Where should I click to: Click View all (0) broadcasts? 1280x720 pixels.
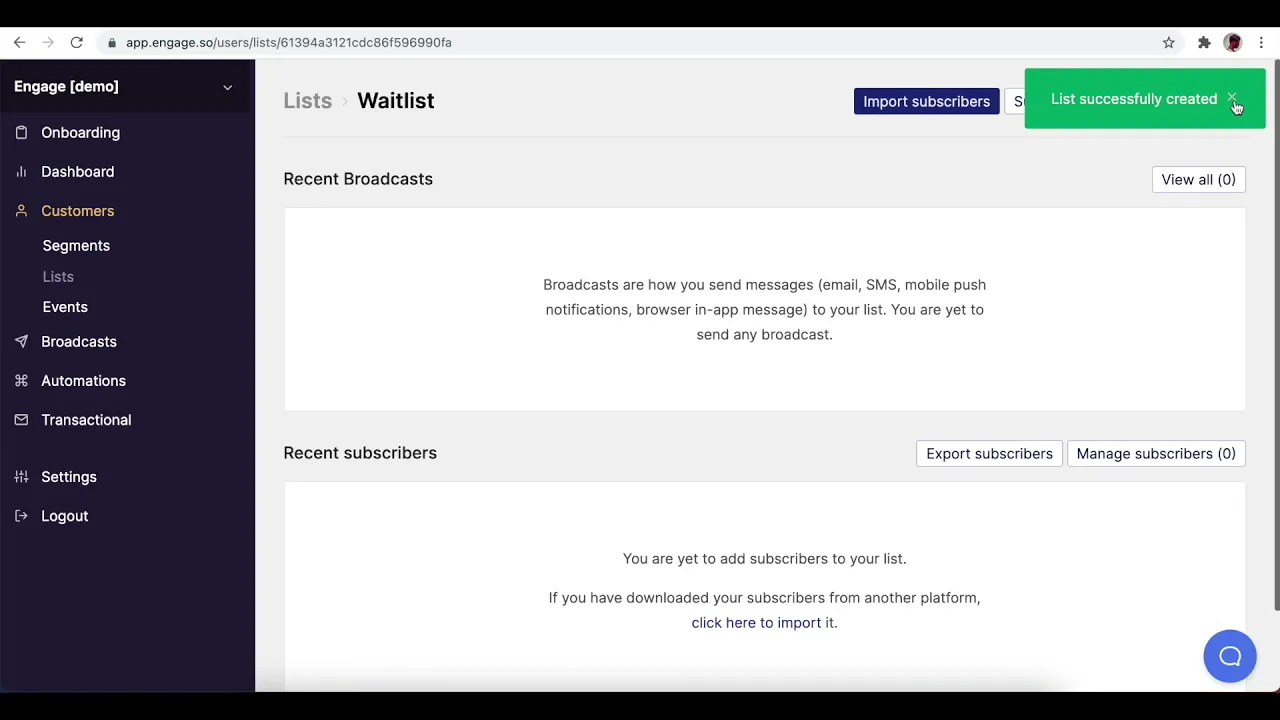tap(1198, 180)
